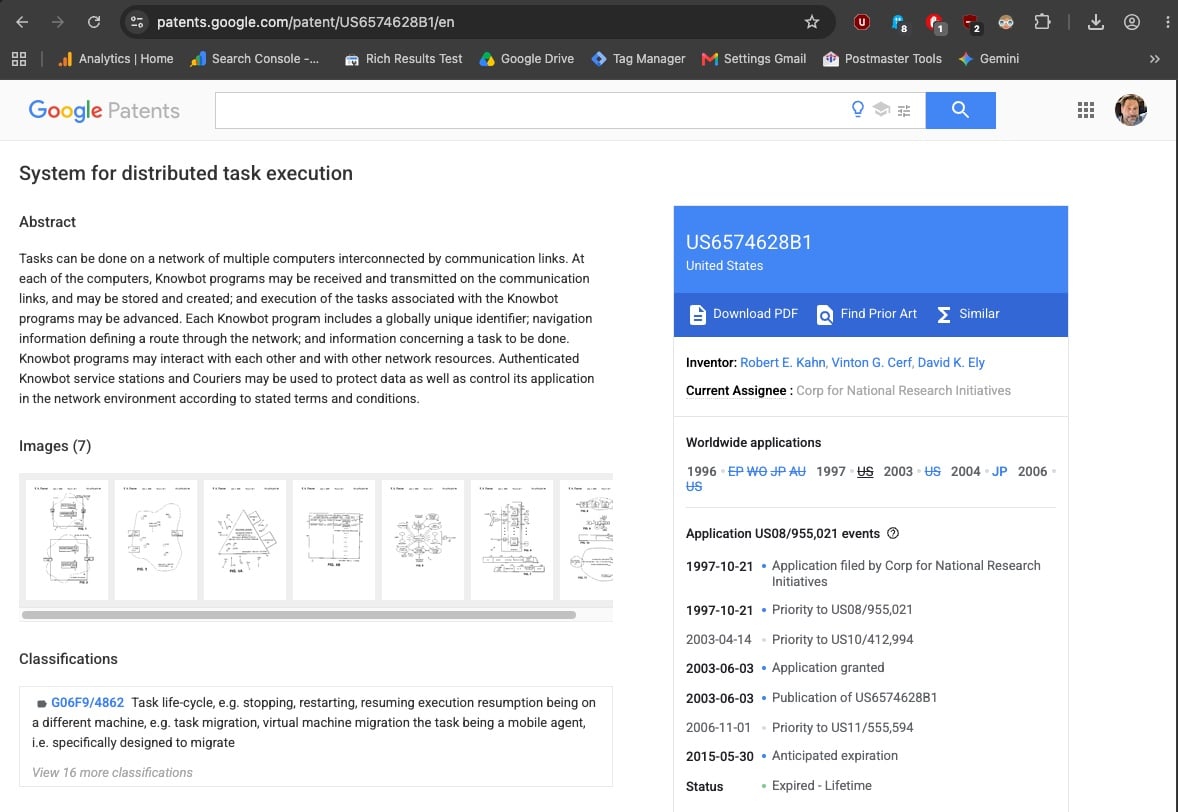The width and height of the screenshot is (1178, 812).
Task: Open the Extensions puzzle icon
Action: pos(1042,22)
